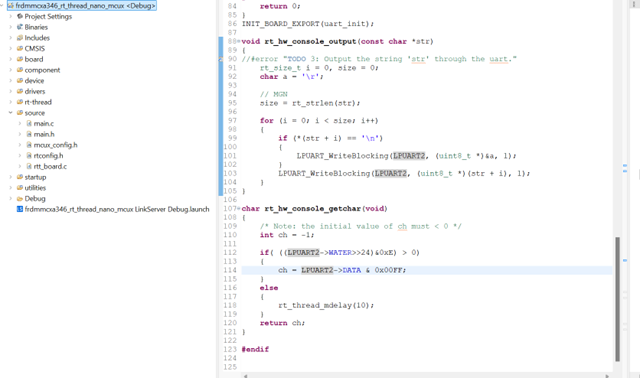Click the board folder icon
The width and height of the screenshot is (640, 378).
pos(20,59)
